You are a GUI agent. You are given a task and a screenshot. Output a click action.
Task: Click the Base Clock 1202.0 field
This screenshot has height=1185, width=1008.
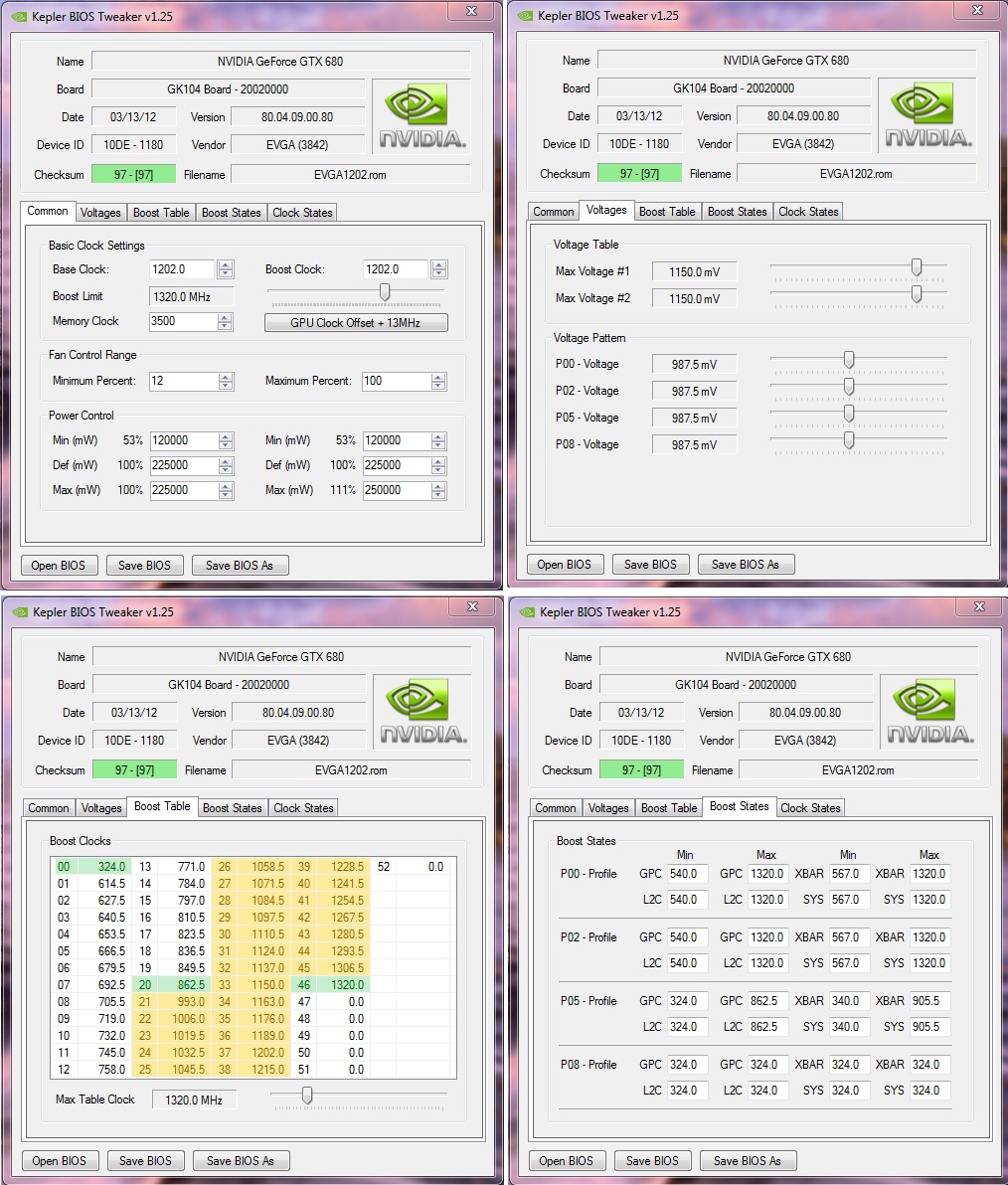184,269
